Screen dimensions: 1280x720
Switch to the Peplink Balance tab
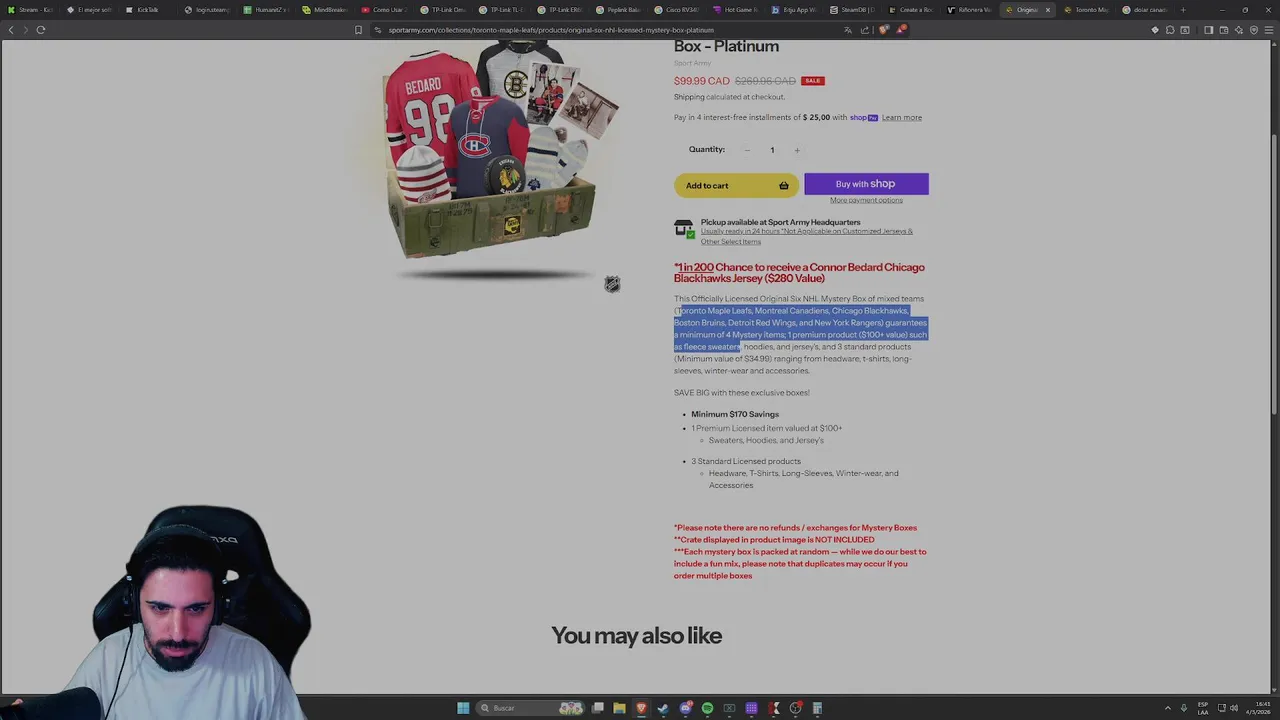620,10
